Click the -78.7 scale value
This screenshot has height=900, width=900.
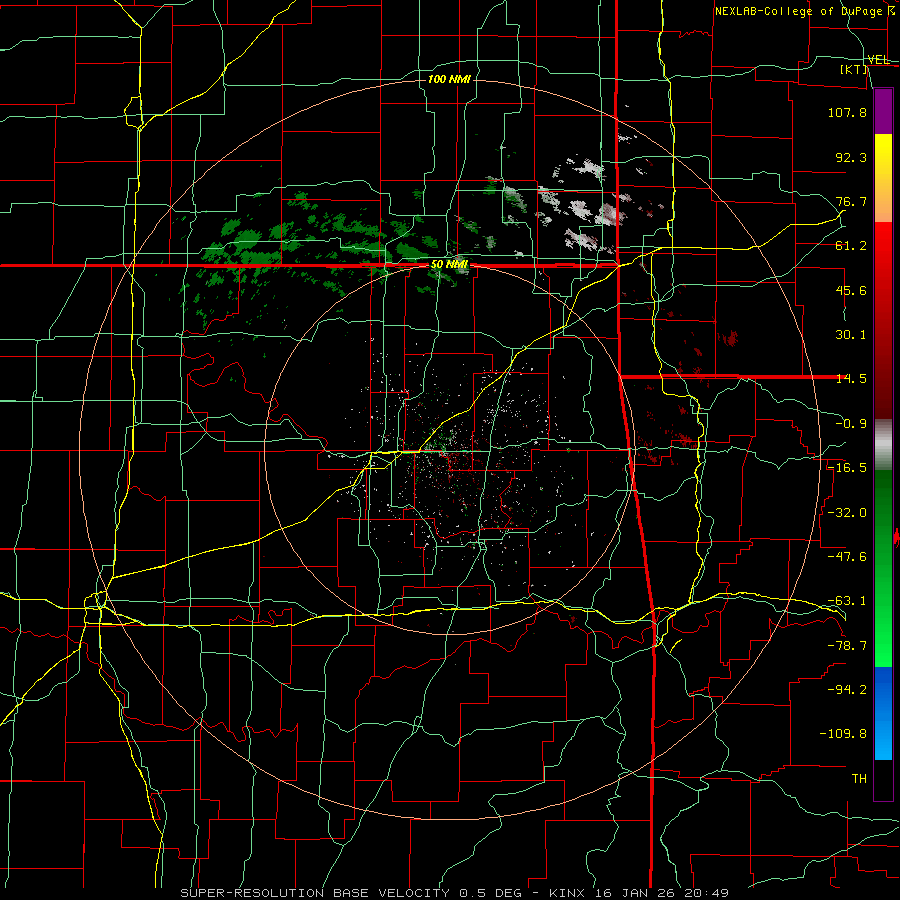pos(847,646)
